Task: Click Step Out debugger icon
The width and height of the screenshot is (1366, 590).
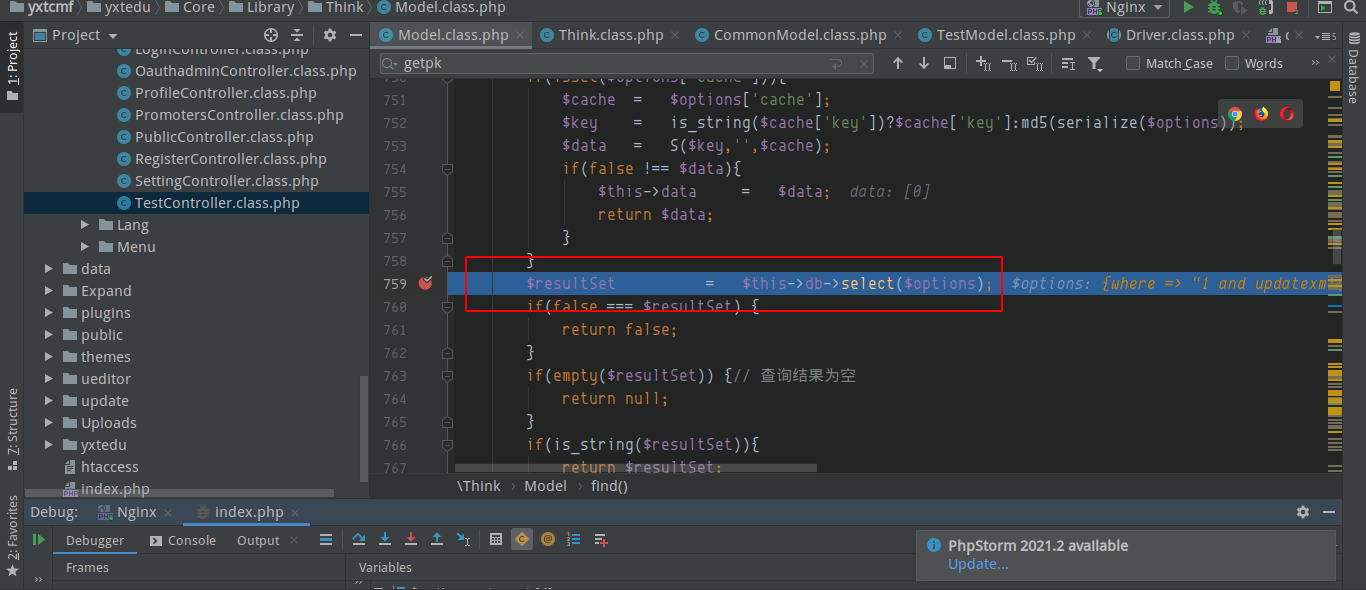Action: [437, 540]
